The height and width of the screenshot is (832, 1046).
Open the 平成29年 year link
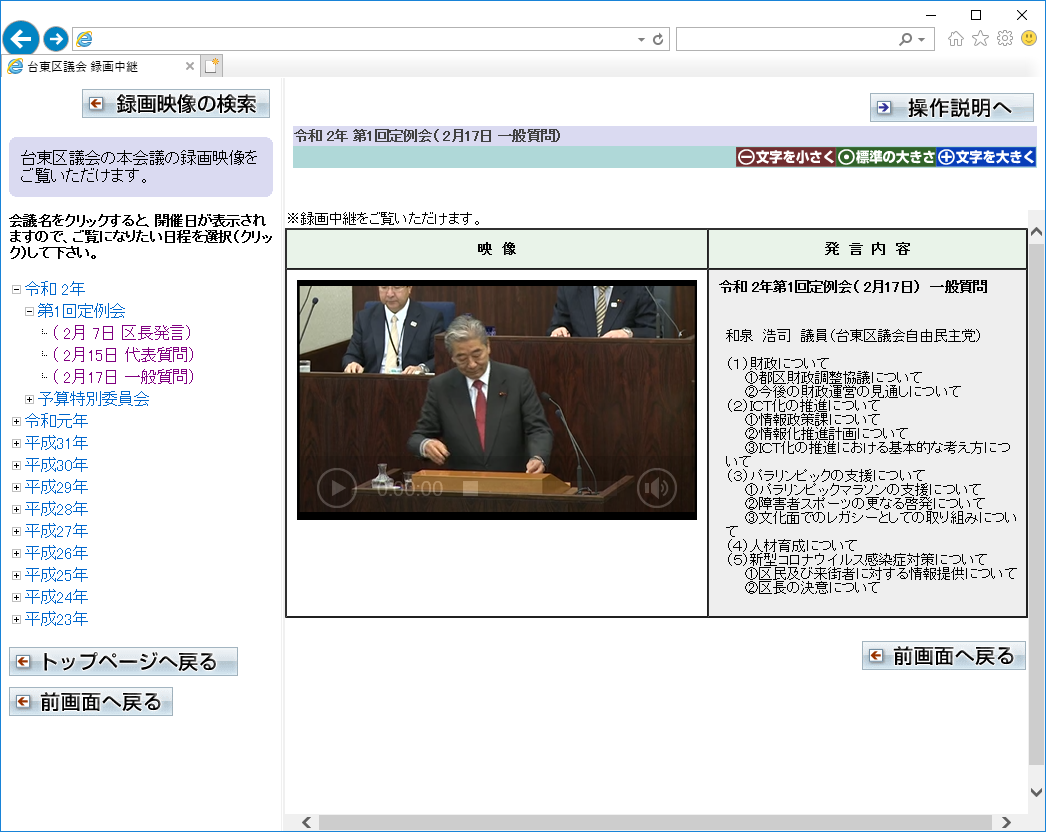pos(56,487)
